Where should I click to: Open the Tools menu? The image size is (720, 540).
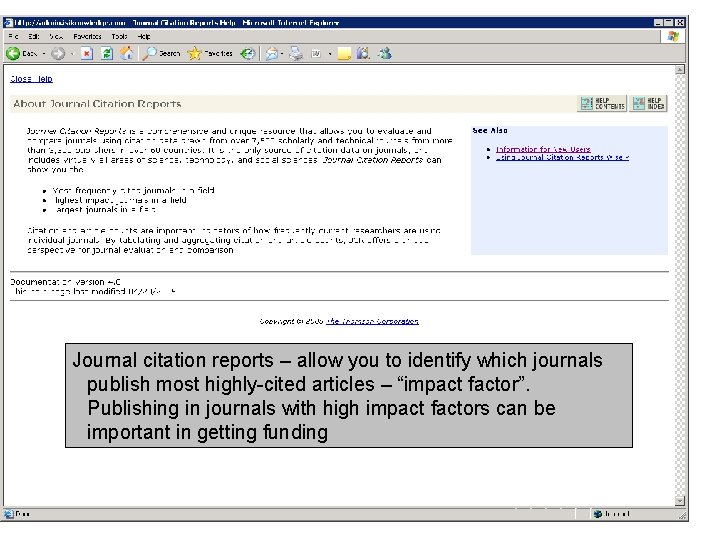[x=119, y=36]
